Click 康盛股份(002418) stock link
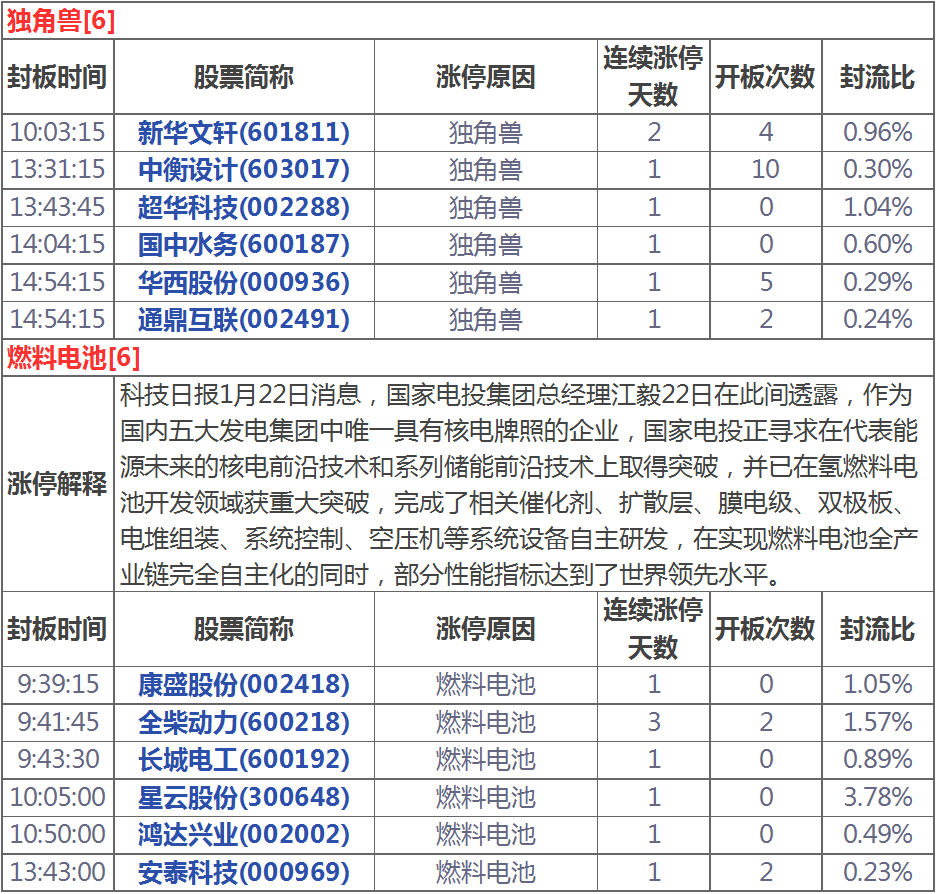 pos(244,685)
